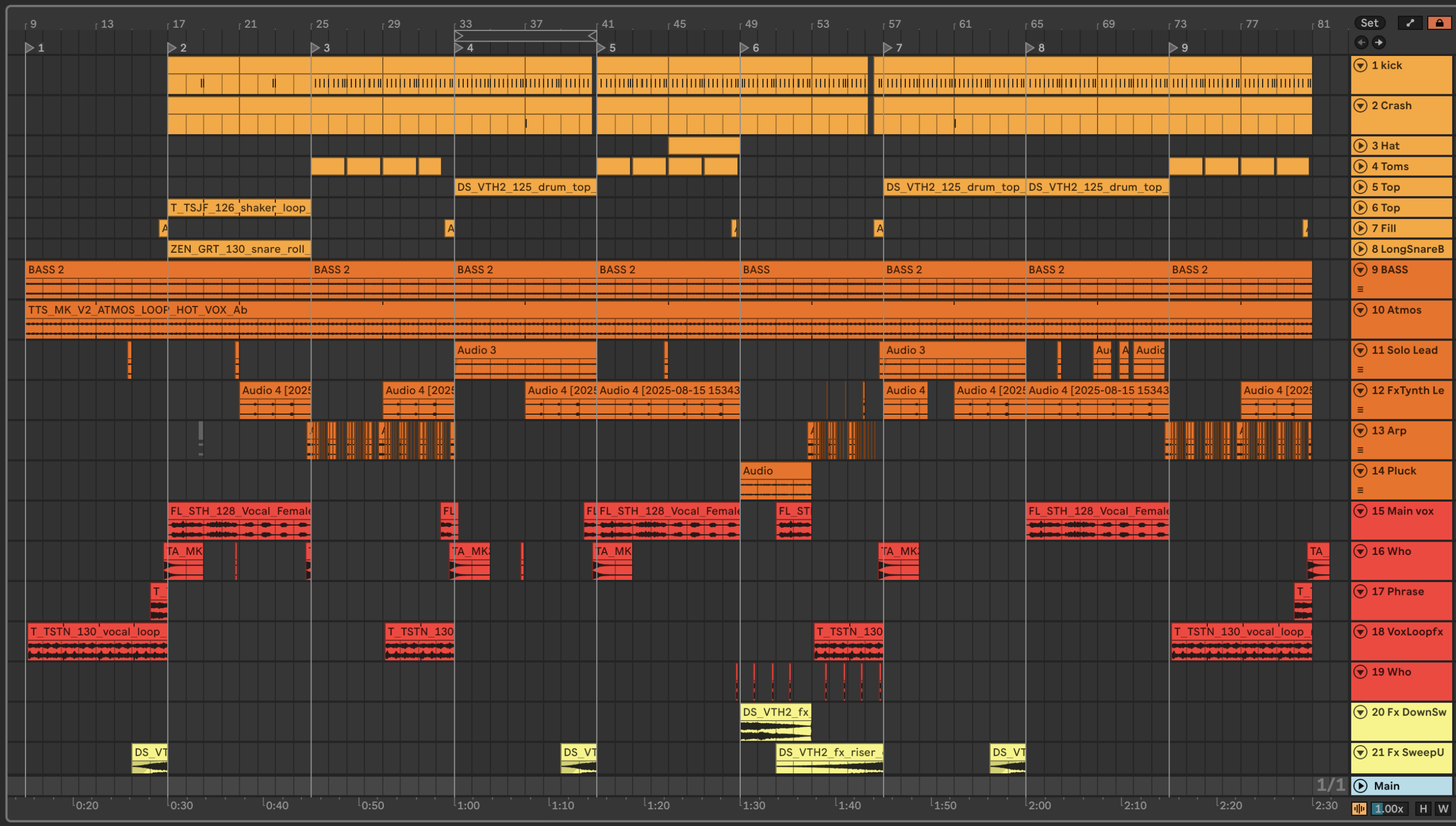Click locator 5 triangle in scrub area
Screen dimensions: 1456x826
tap(601, 48)
